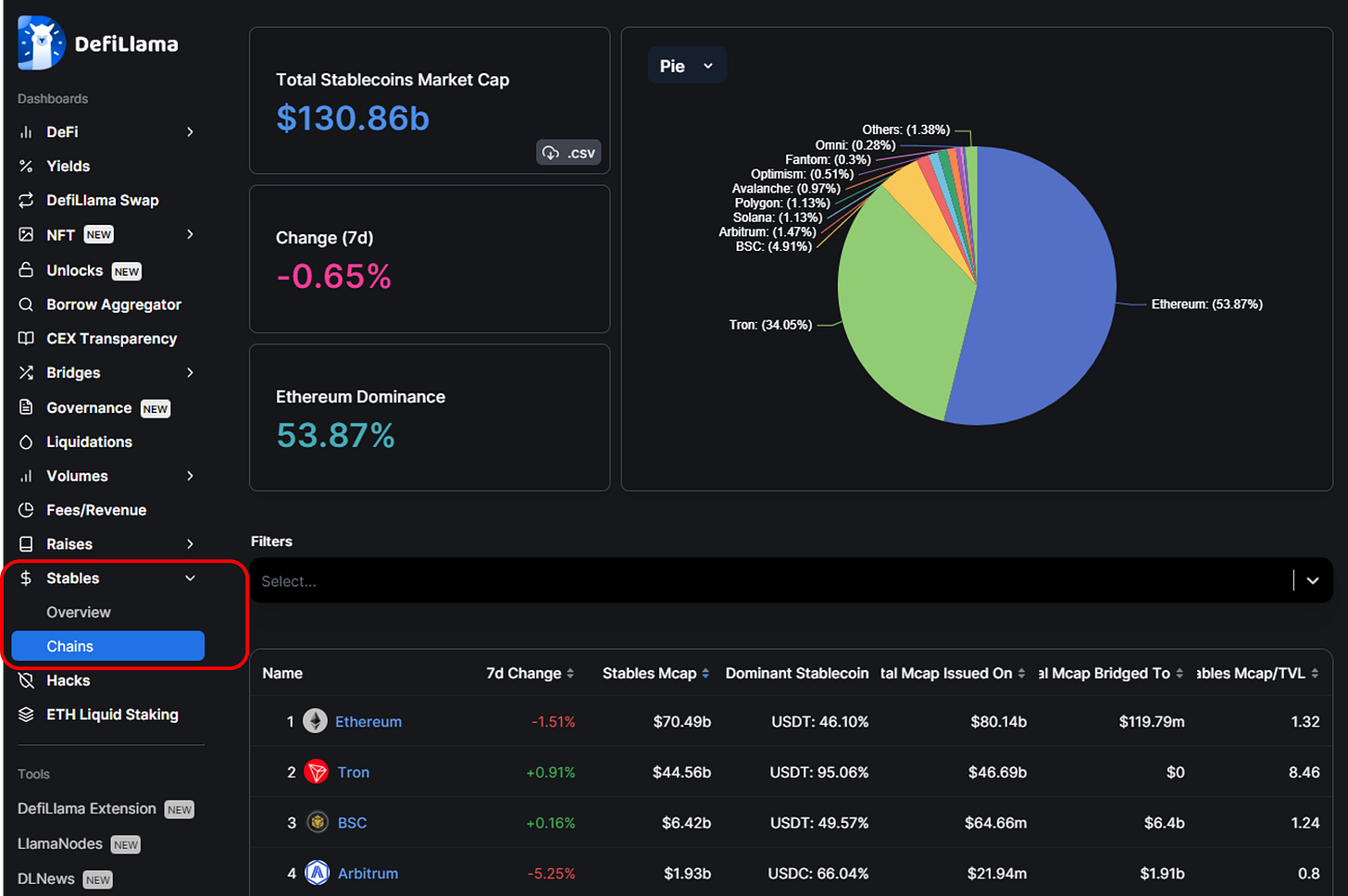Click the Stables dollar sign icon
The width and height of the screenshot is (1348, 896).
26,579
